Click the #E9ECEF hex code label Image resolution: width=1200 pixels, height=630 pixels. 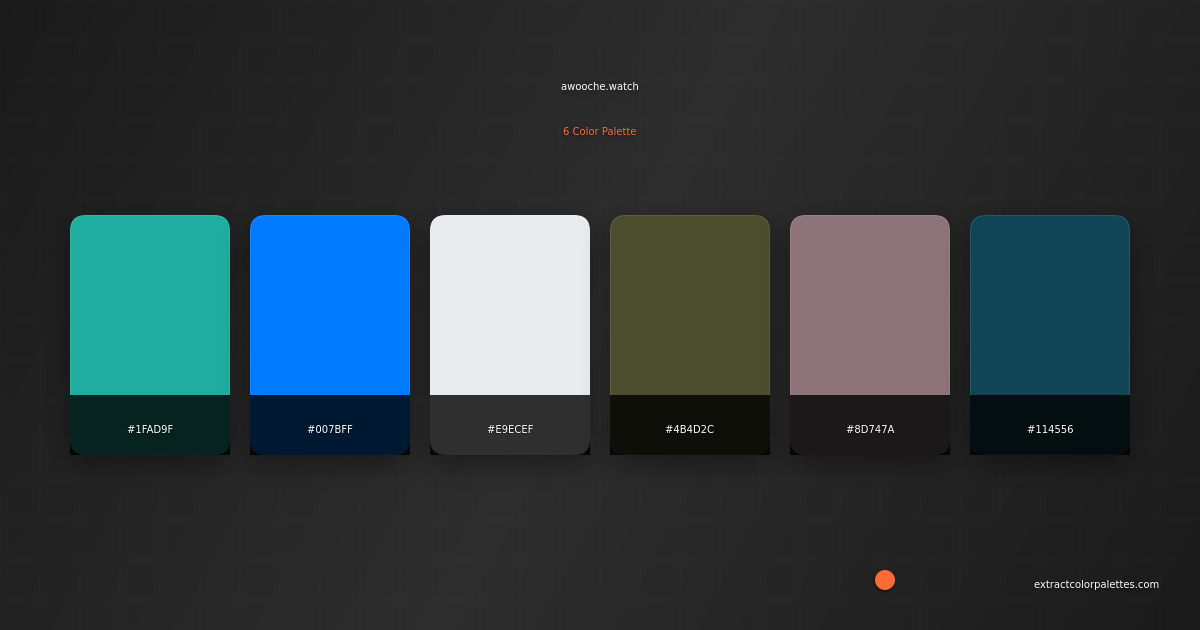[510, 429]
